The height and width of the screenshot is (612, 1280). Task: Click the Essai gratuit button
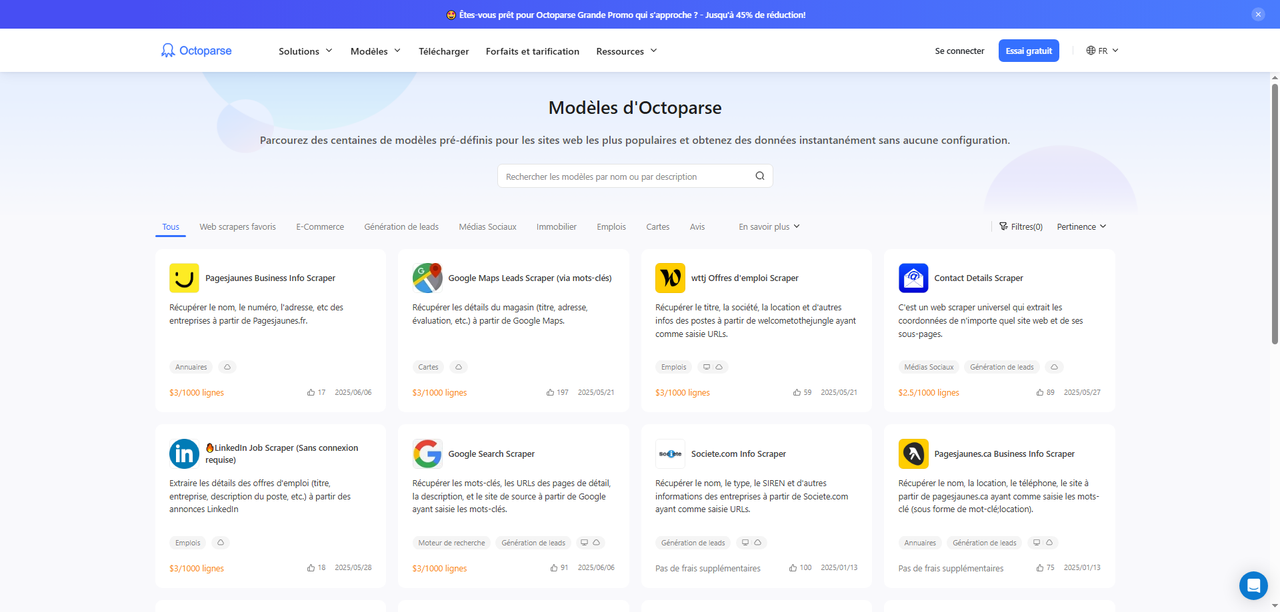point(1029,50)
